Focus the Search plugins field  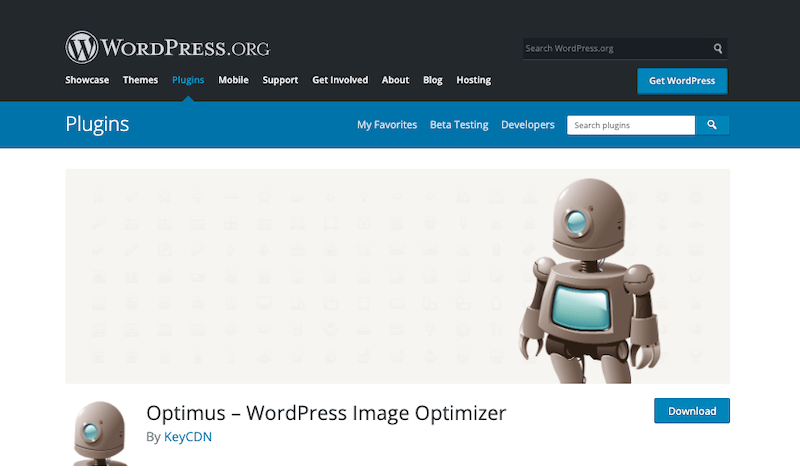631,125
